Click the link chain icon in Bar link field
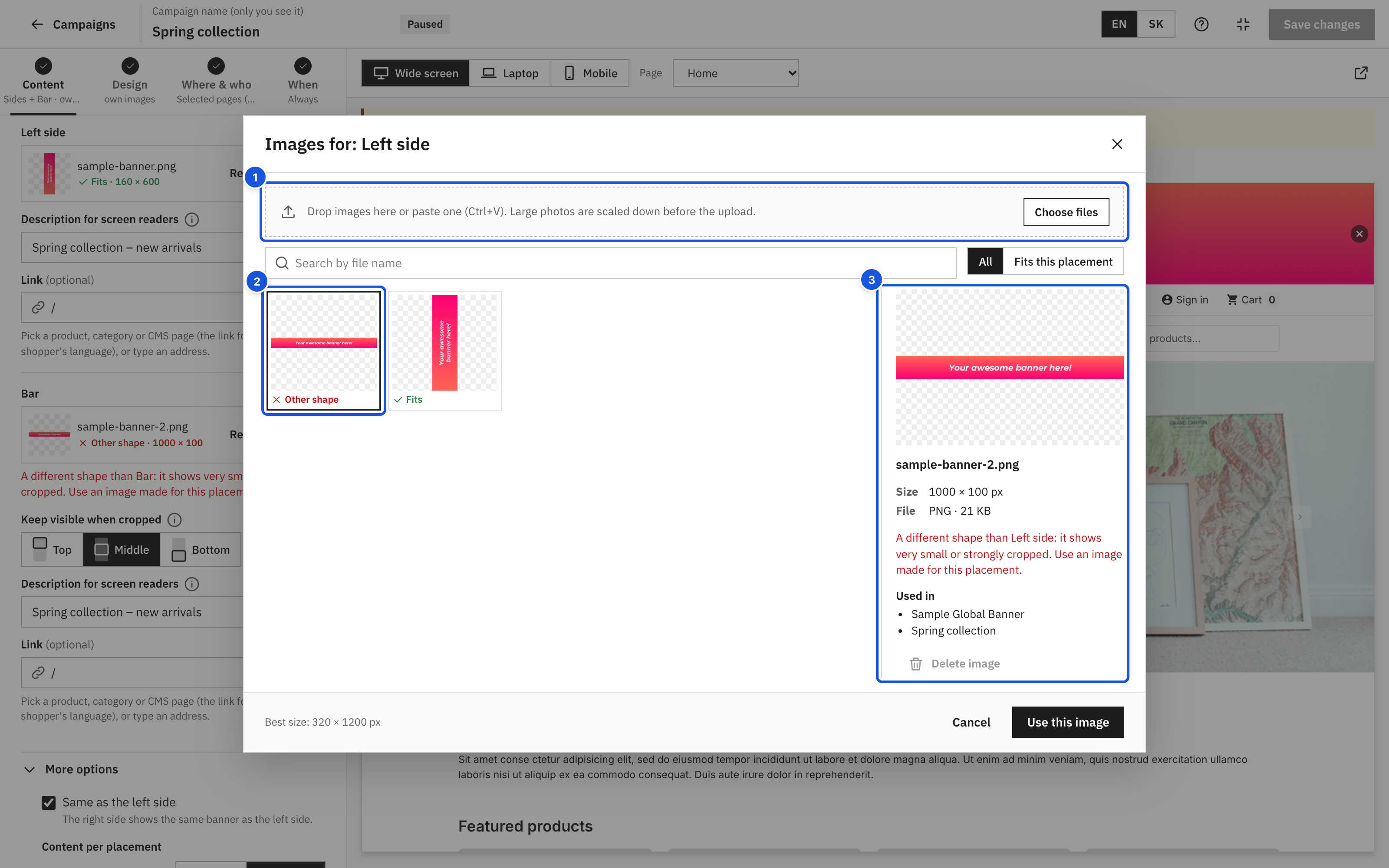This screenshot has width=1389, height=868. click(x=38, y=673)
